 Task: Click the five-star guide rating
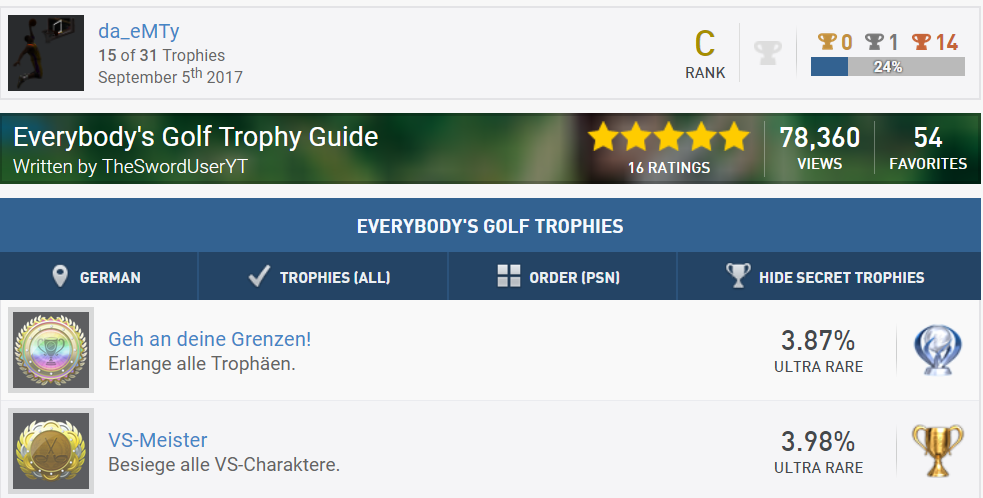(668, 137)
